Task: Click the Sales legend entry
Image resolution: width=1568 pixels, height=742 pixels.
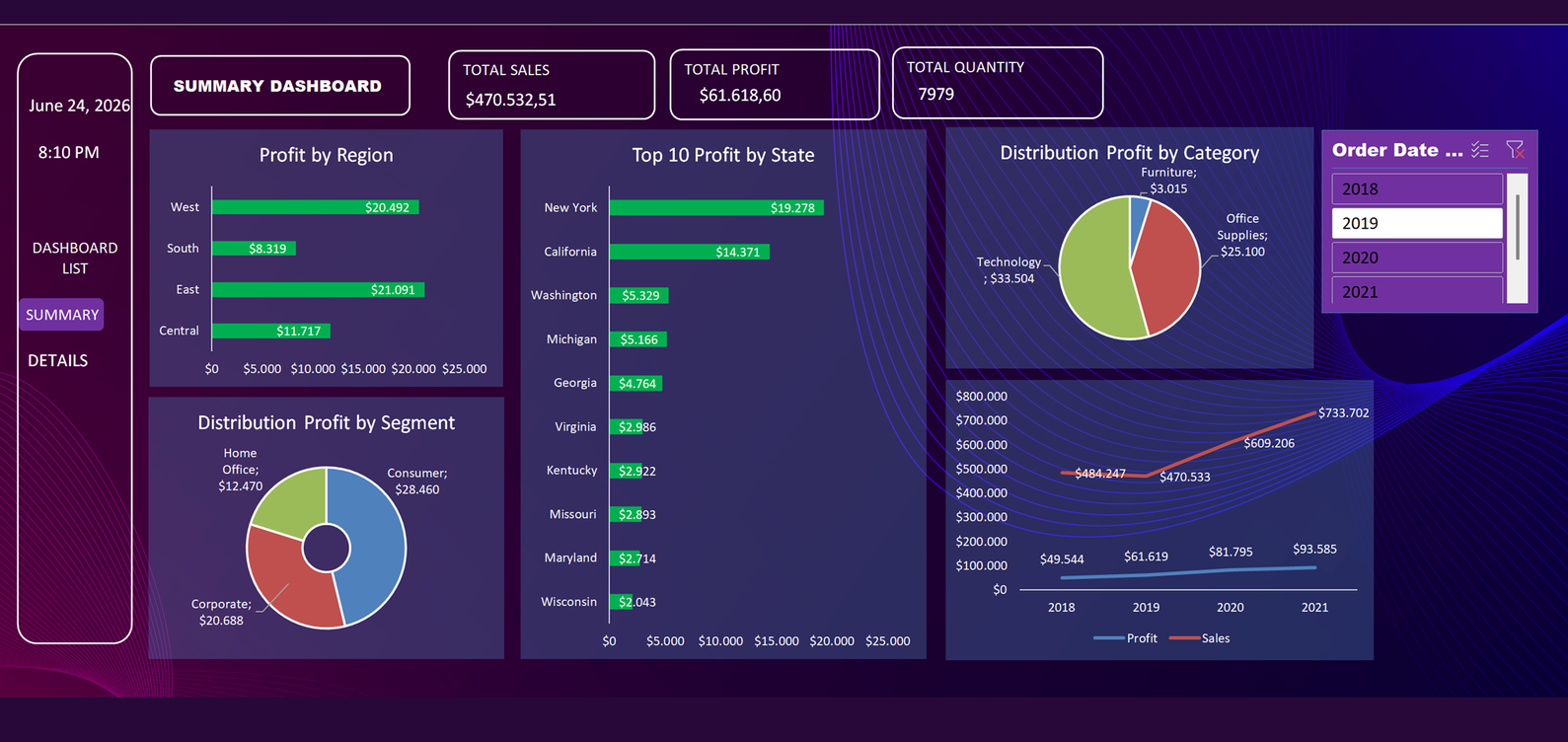Action: (x=1200, y=638)
